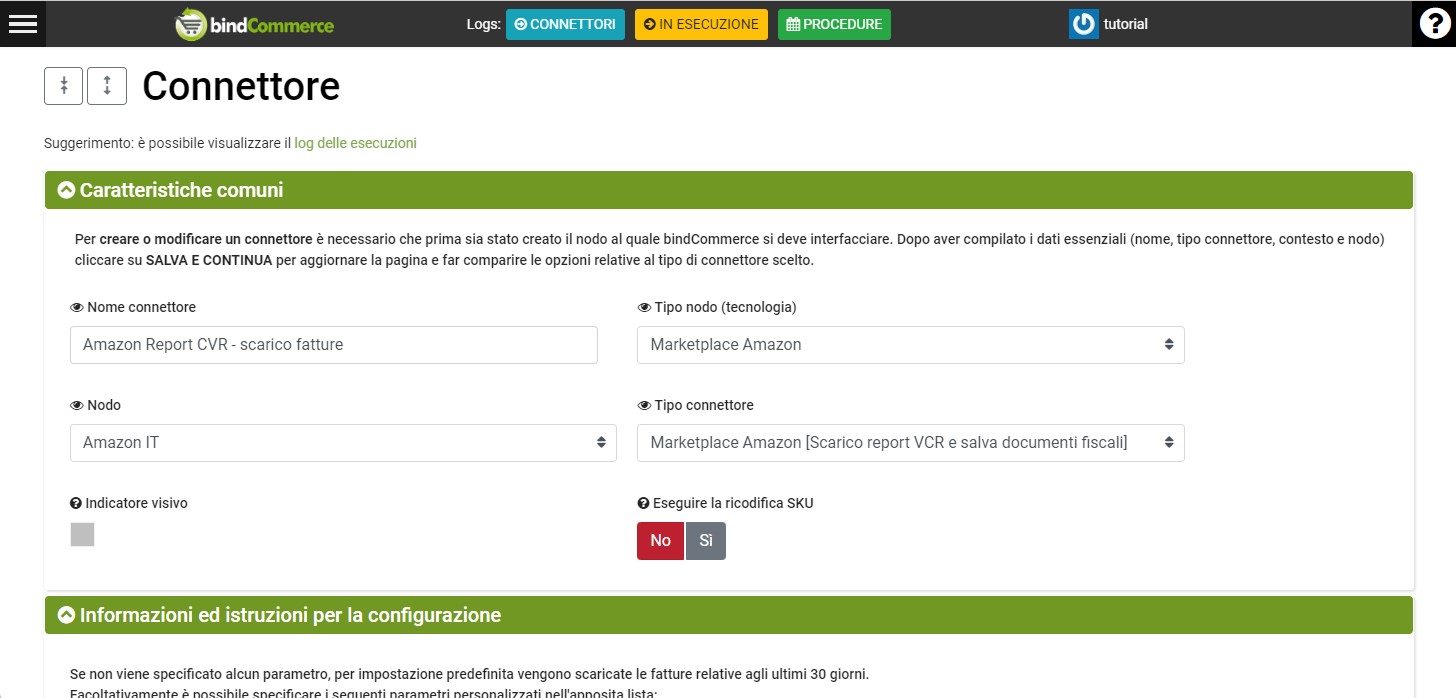Open the Tipo connettore dropdown
This screenshot has height=698, width=1456.
[910, 443]
